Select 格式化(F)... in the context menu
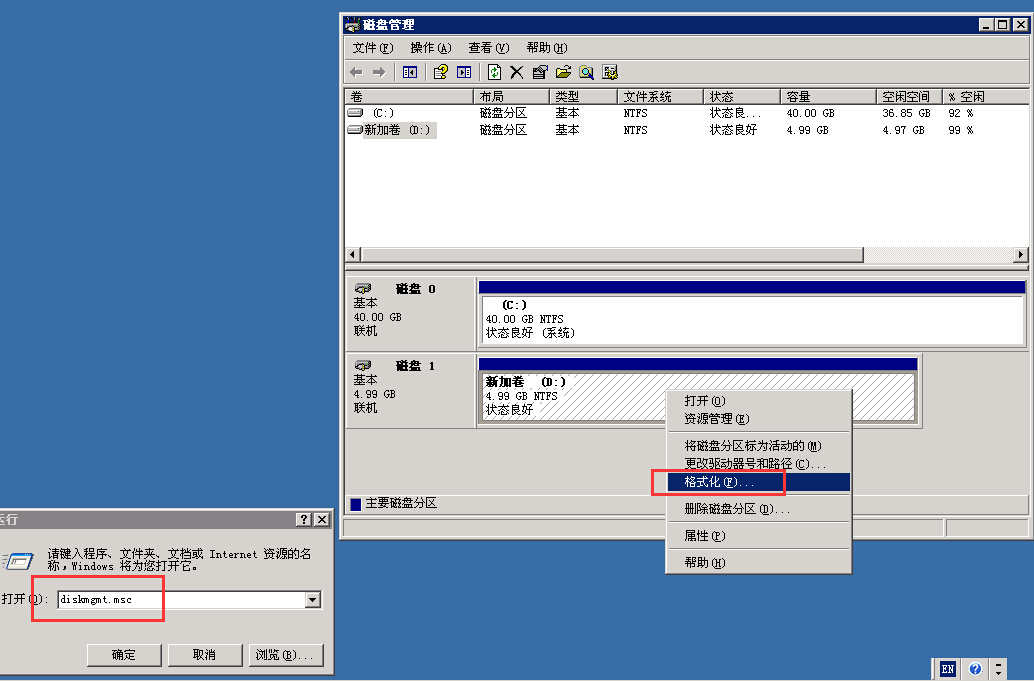Screen dimensions: 1034x681 (719, 482)
